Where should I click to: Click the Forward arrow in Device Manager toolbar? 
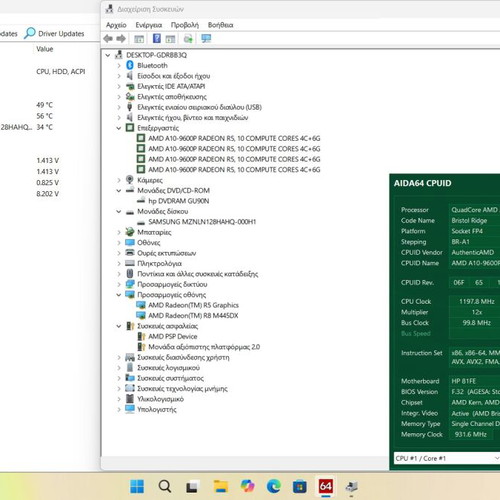121,39
